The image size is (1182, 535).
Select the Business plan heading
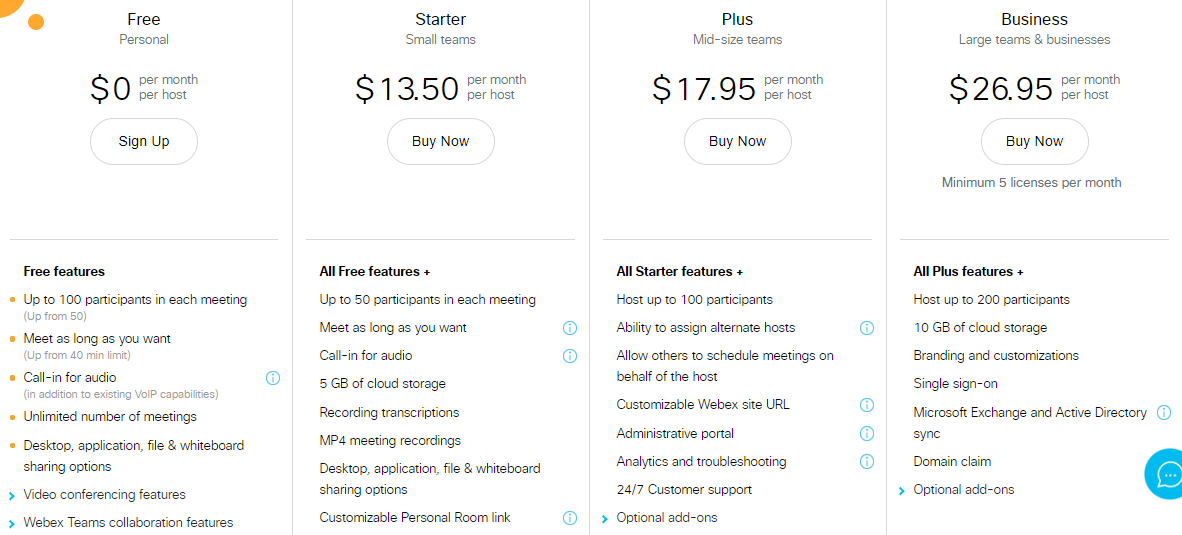(1034, 20)
